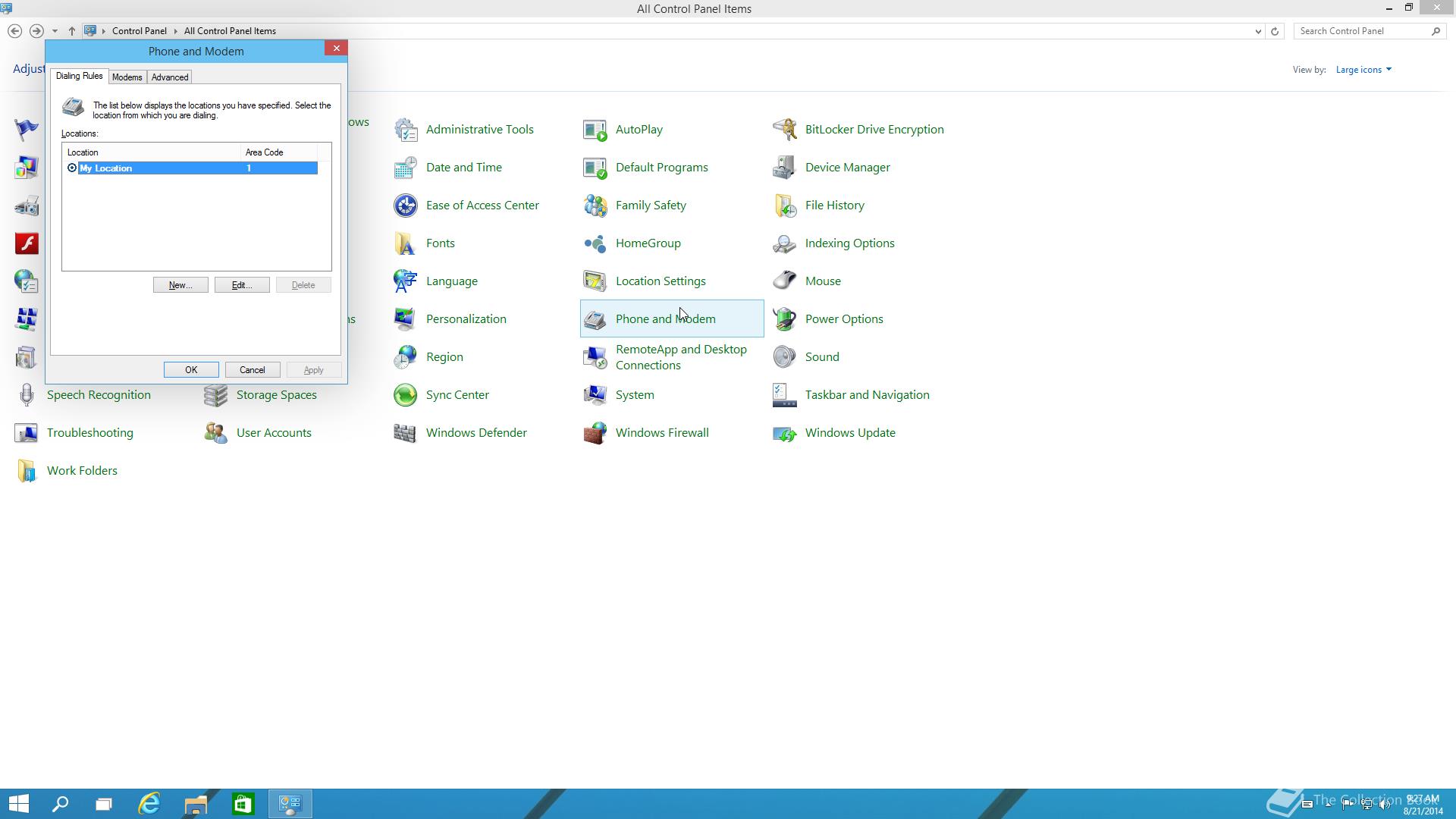Open the AutoPlay icon

[595, 130]
